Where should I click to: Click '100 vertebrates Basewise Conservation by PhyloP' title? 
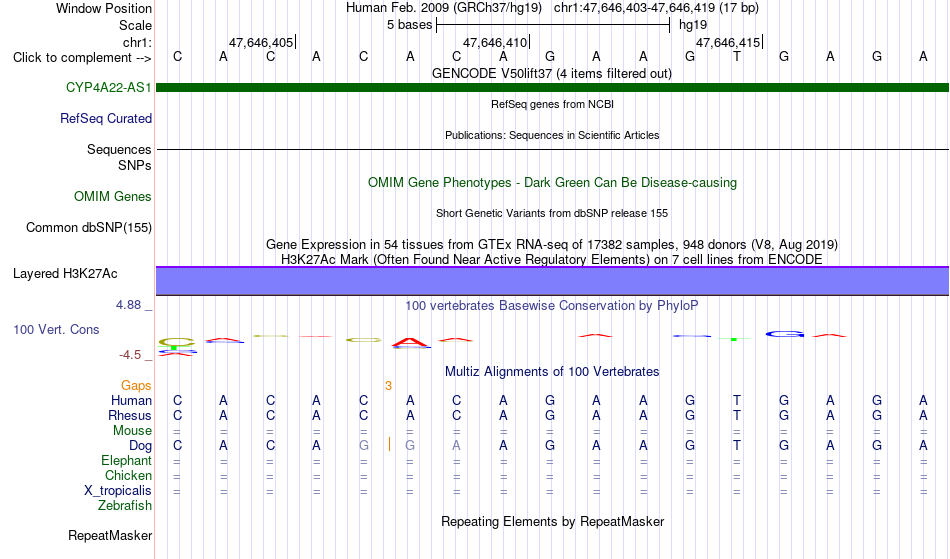[552, 305]
